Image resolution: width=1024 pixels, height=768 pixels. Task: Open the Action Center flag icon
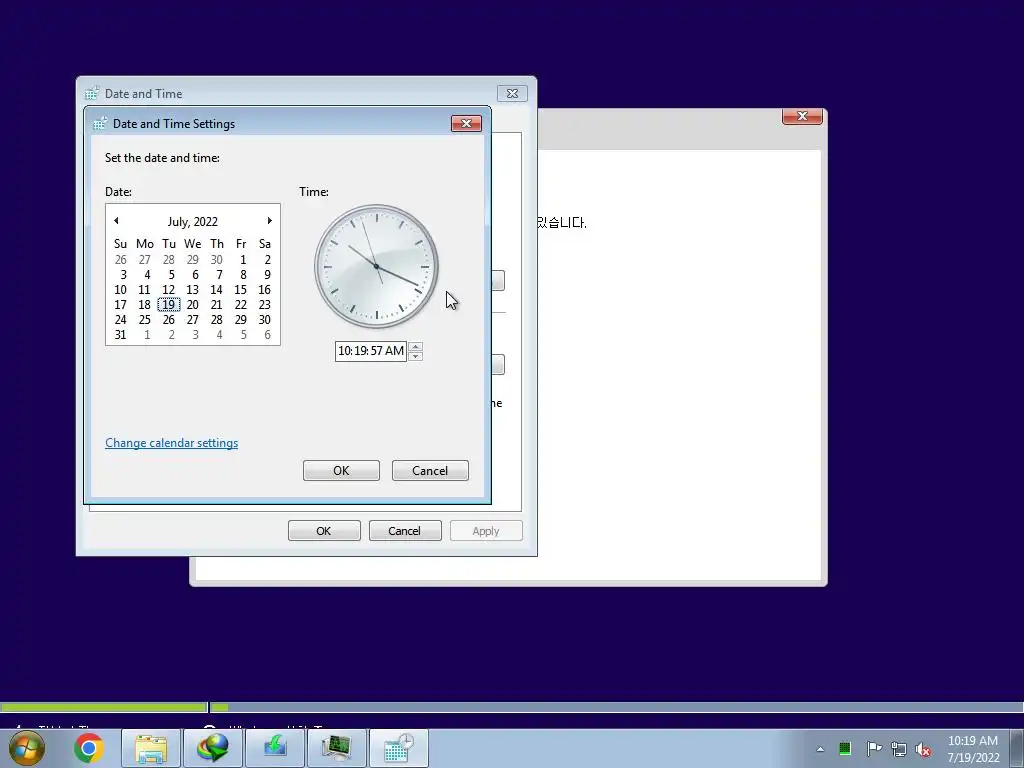pos(874,748)
